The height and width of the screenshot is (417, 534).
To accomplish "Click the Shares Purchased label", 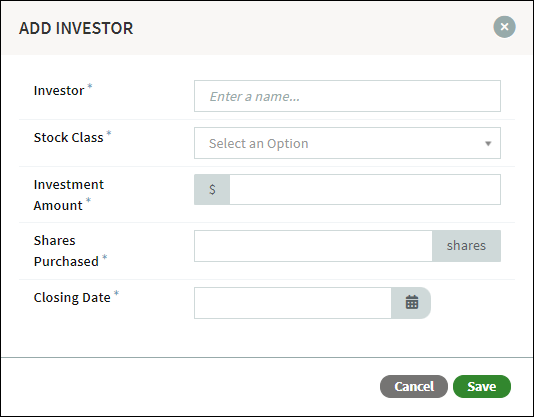I will (66, 251).
